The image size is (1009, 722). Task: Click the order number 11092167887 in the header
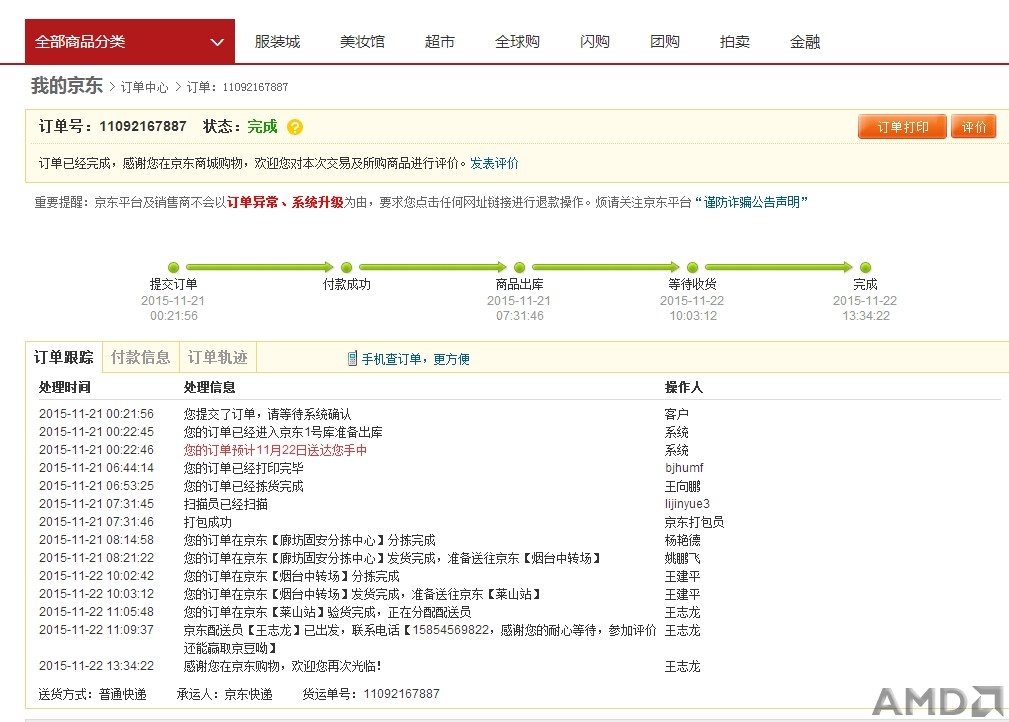click(x=142, y=126)
